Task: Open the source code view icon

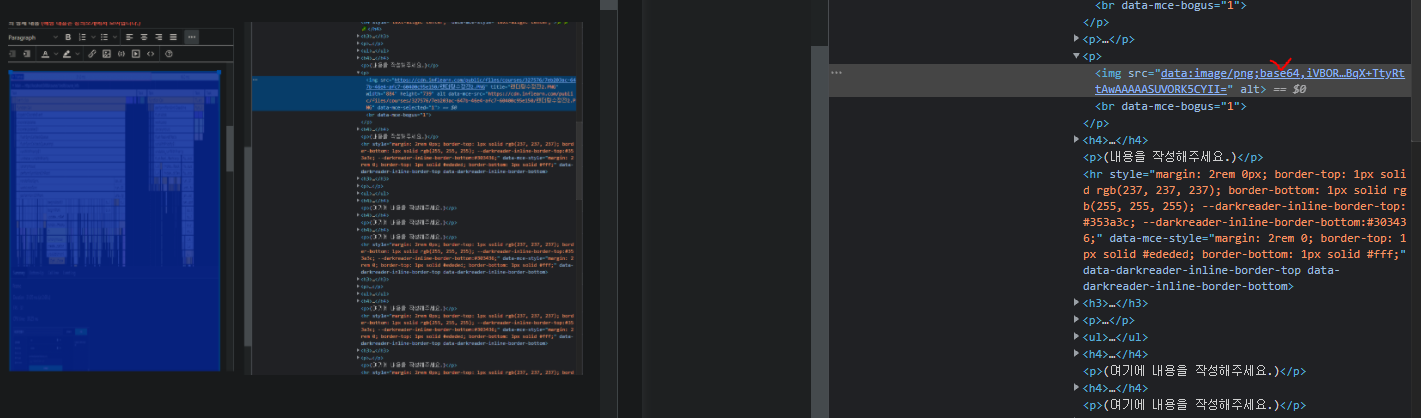Action: coord(150,54)
